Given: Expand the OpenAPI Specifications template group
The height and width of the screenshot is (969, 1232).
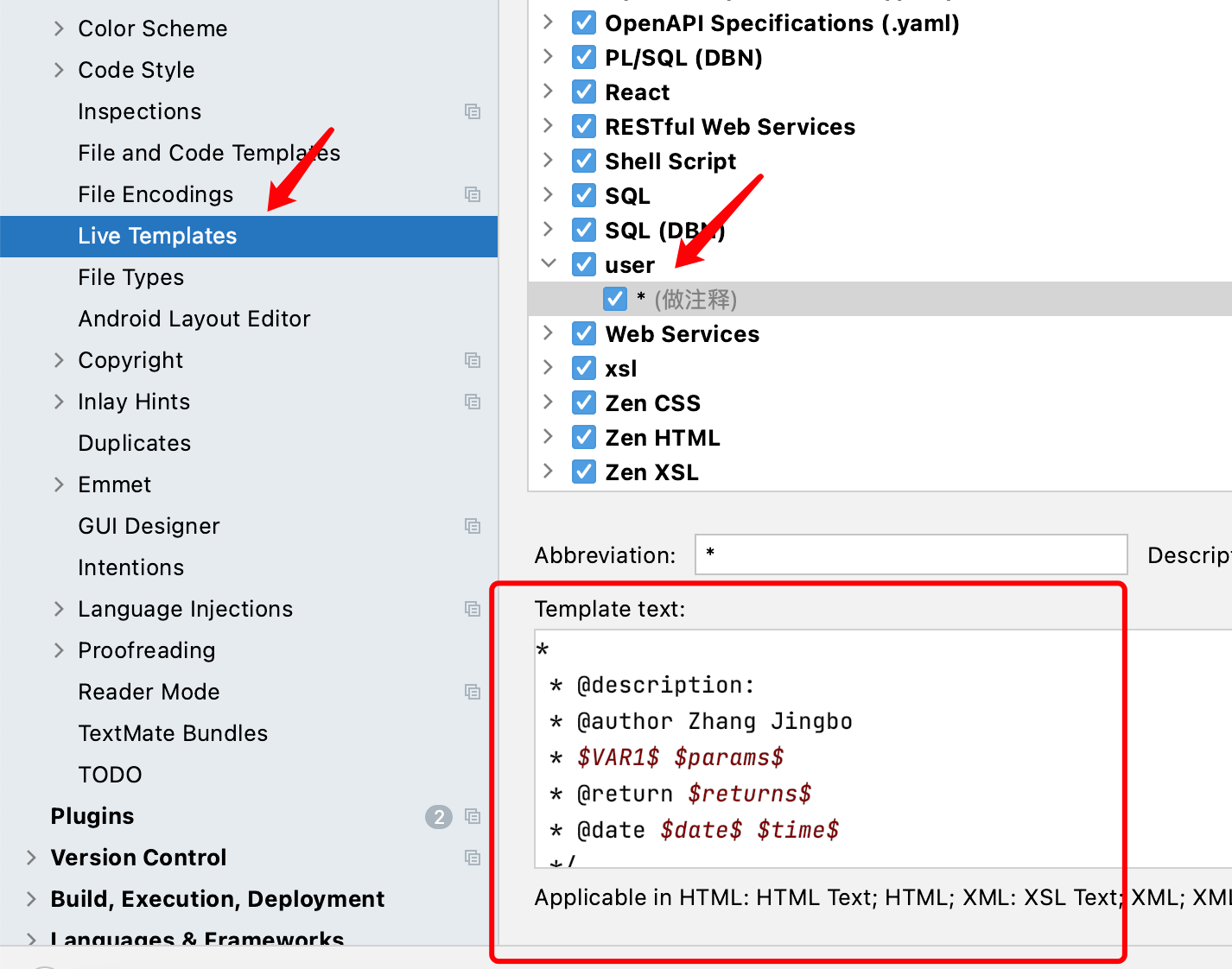Looking at the screenshot, I should (548, 22).
